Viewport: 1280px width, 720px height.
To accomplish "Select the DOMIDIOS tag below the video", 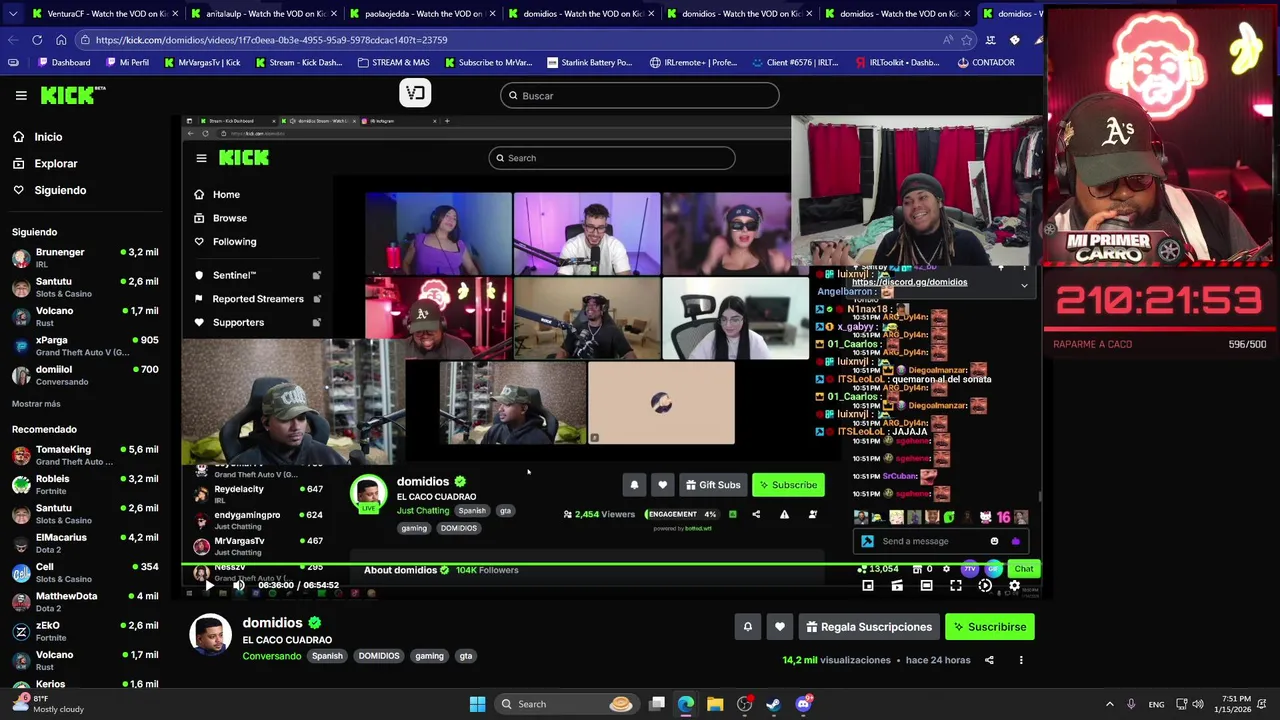I will 378,656.
